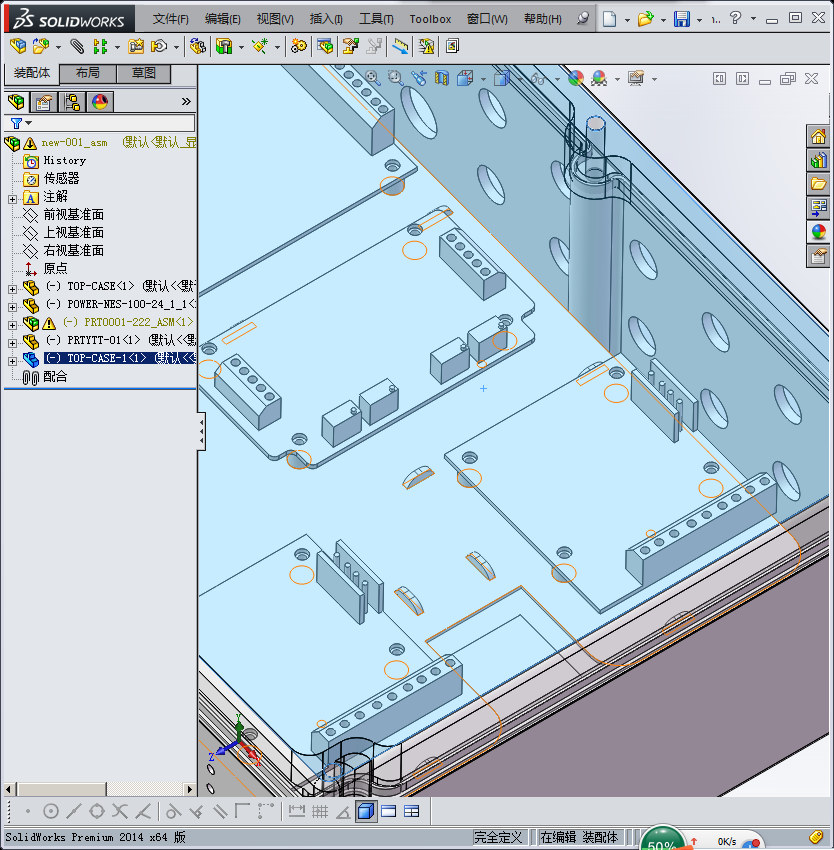The width and height of the screenshot is (834, 850).
Task: Click the Reference Geometry icon
Action: (260, 46)
